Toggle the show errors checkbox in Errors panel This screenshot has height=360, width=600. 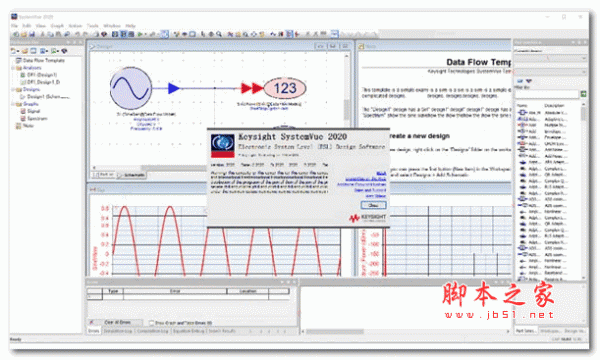coord(151,323)
